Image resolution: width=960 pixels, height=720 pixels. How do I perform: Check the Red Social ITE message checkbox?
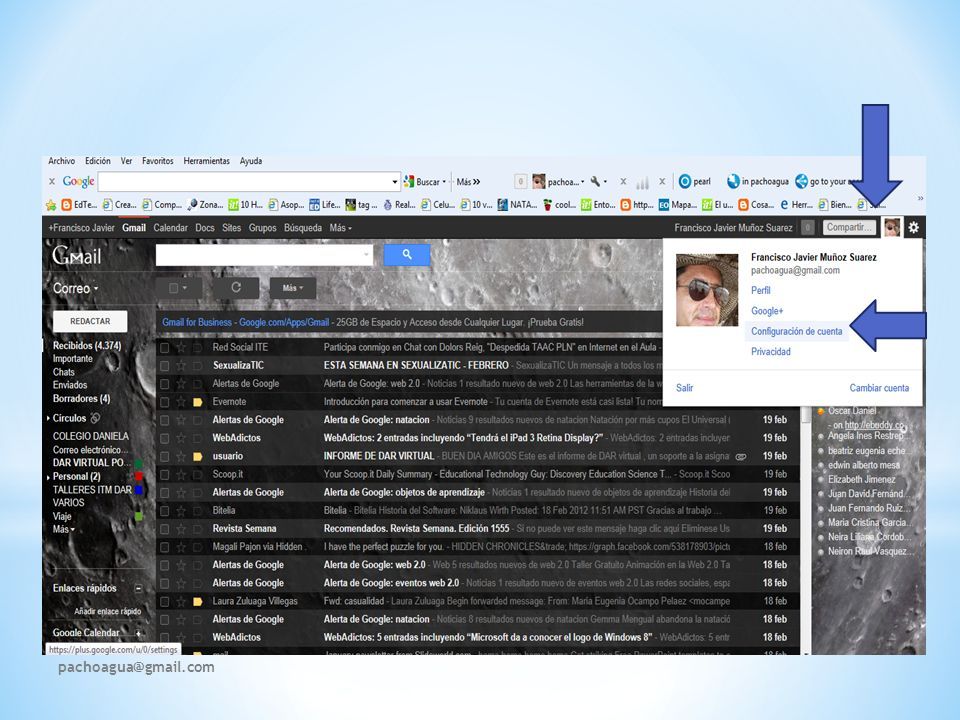(164, 348)
